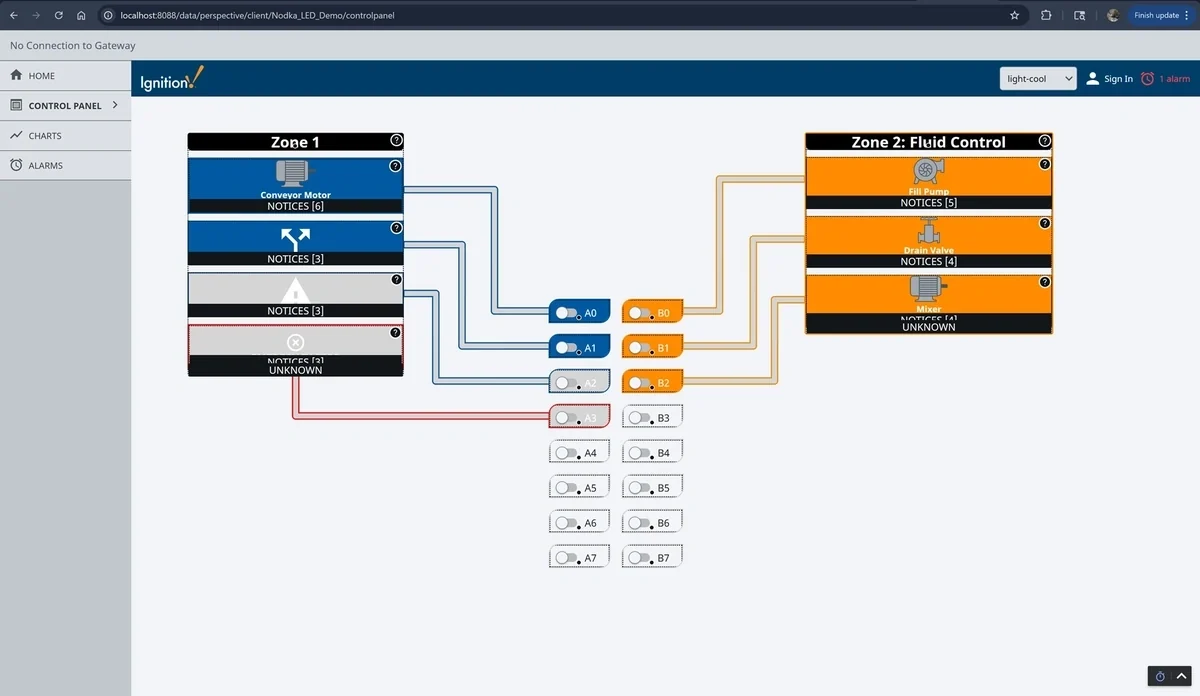
Task: Open the CHARTS page in sidebar
Action: coord(65,135)
